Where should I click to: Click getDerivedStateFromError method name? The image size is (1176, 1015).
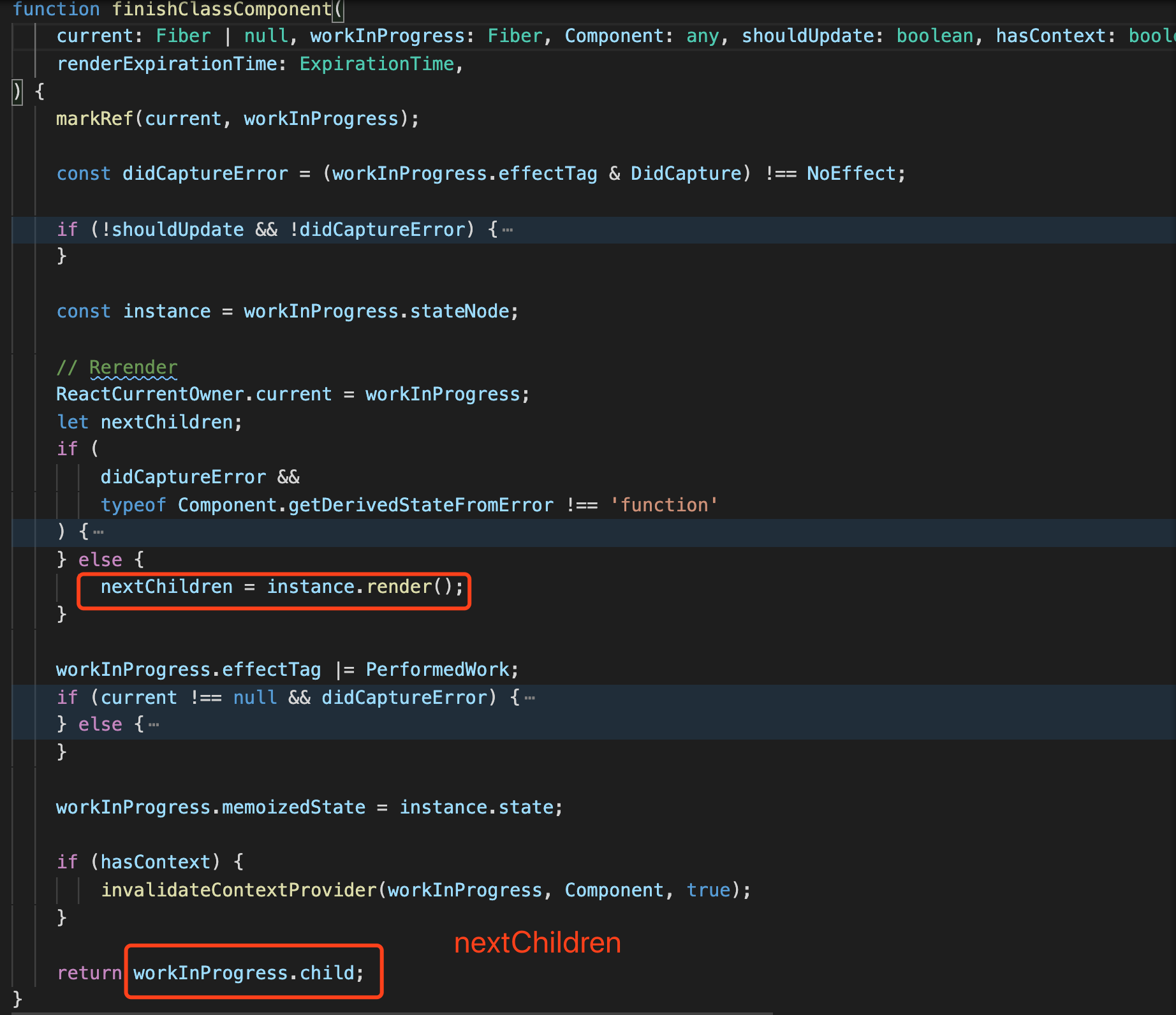(x=421, y=506)
